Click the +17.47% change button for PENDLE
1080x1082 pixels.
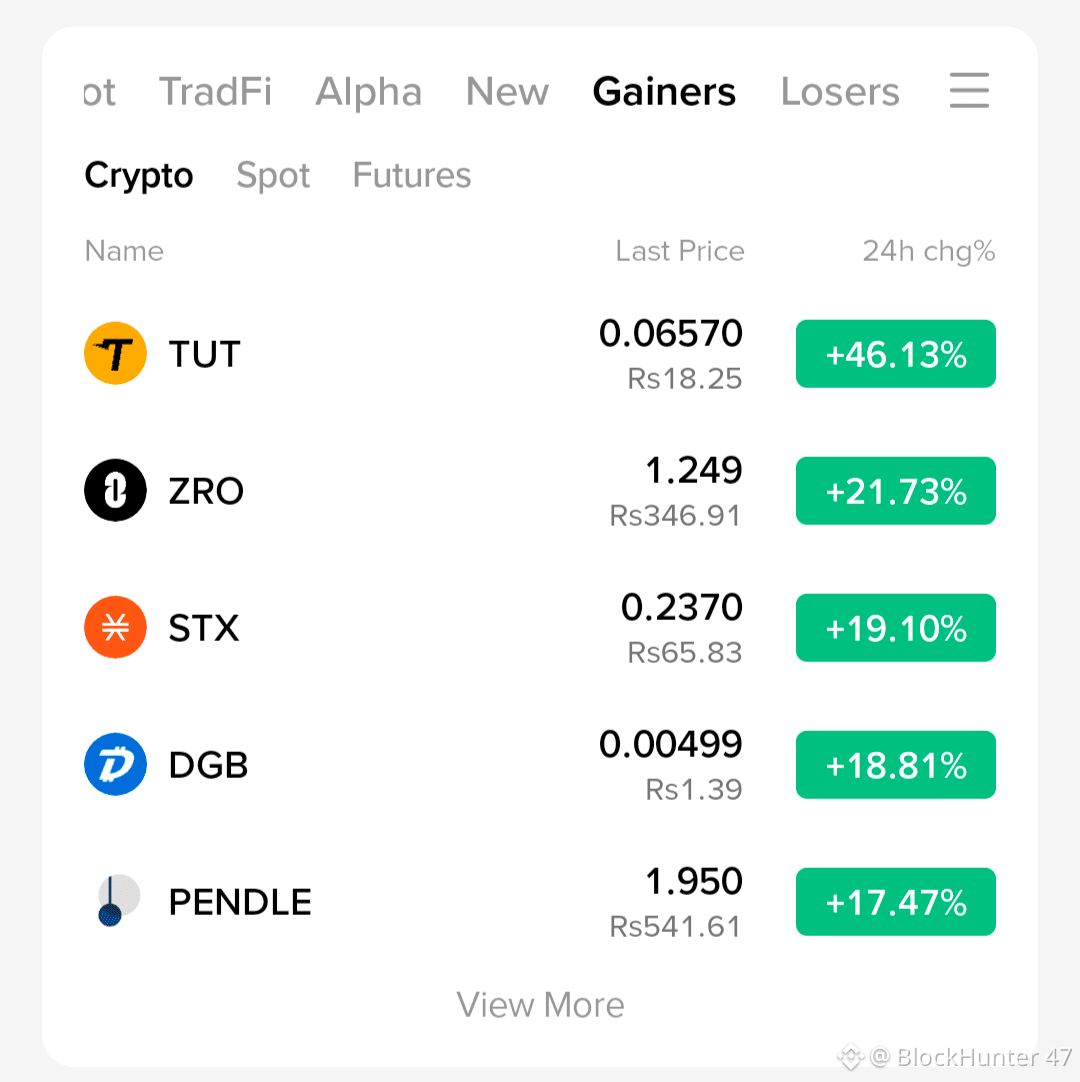pyautogui.click(x=896, y=902)
